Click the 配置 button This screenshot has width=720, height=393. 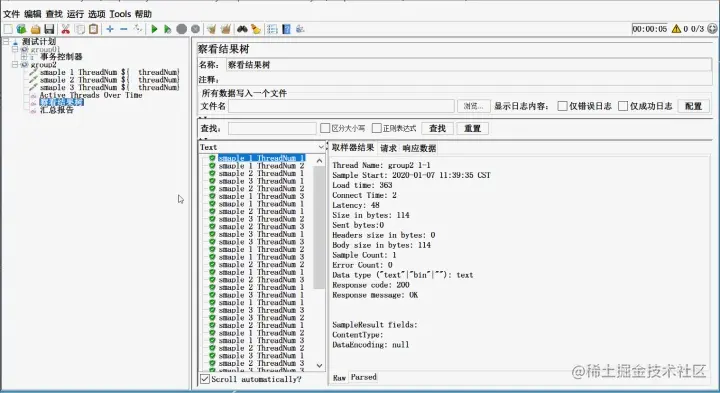pyautogui.click(x=693, y=106)
